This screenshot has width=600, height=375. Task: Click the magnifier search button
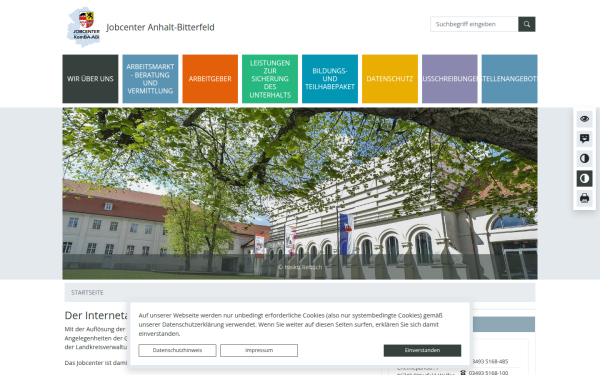point(527,24)
